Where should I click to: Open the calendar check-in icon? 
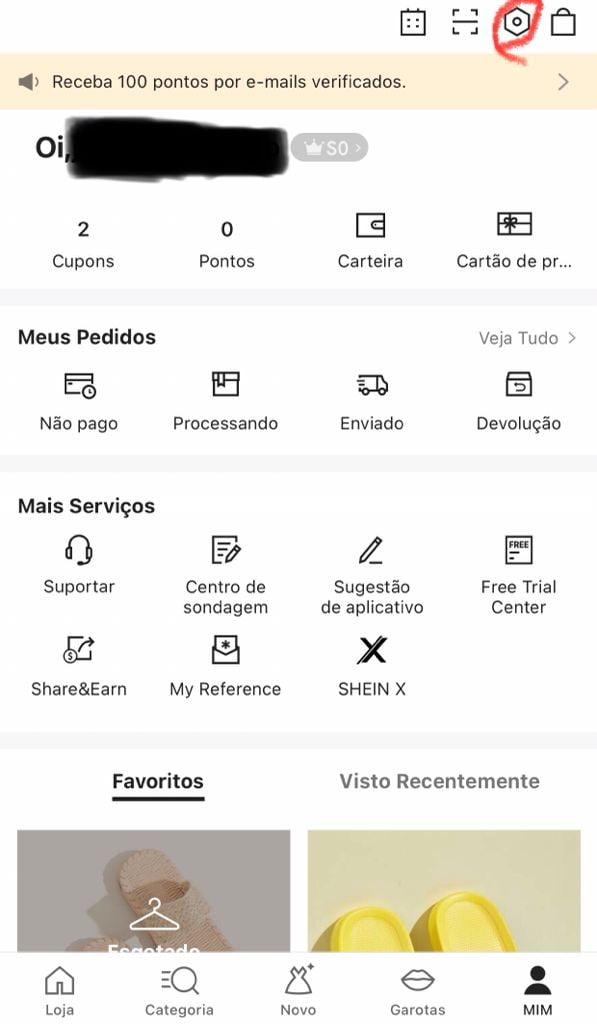(x=413, y=22)
